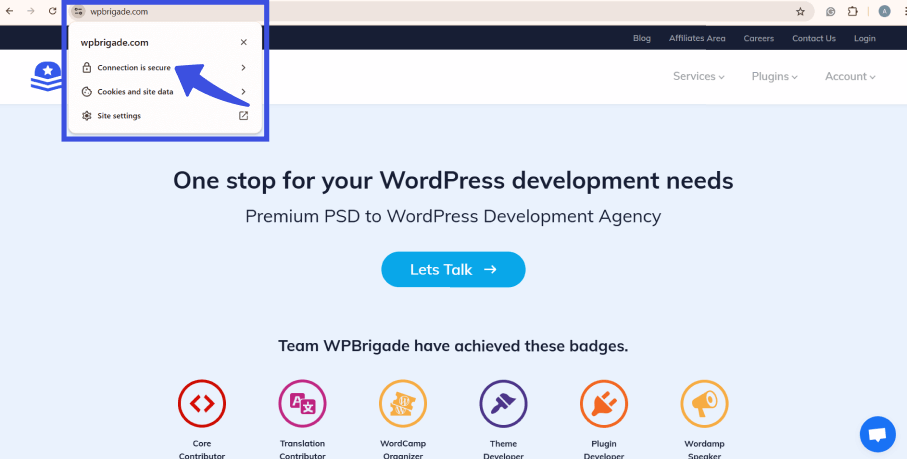This screenshot has width=907, height=459.
Task: Click the Core Contributor badge icon
Action: tap(202, 404)
